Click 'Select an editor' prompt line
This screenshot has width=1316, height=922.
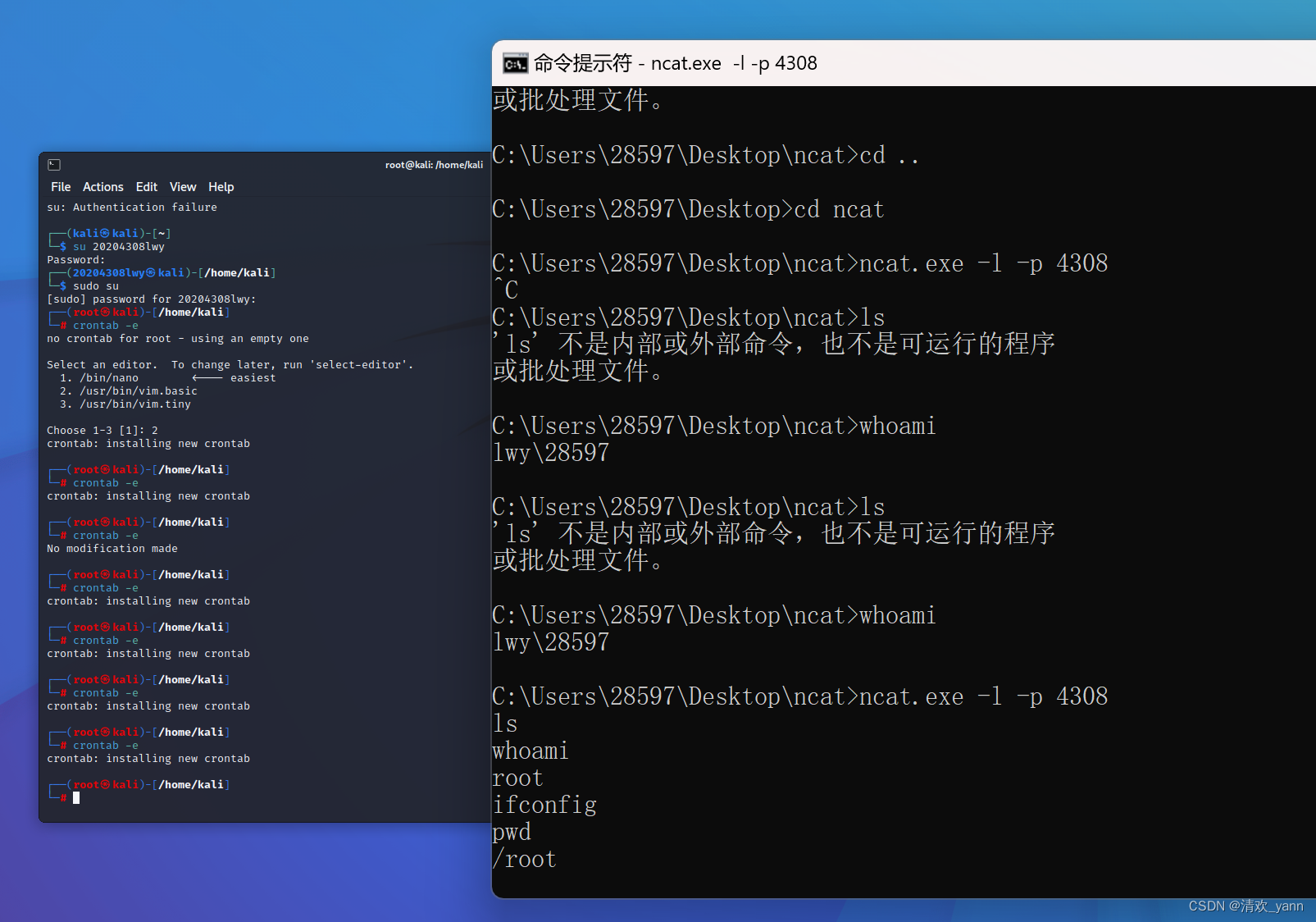230,365
